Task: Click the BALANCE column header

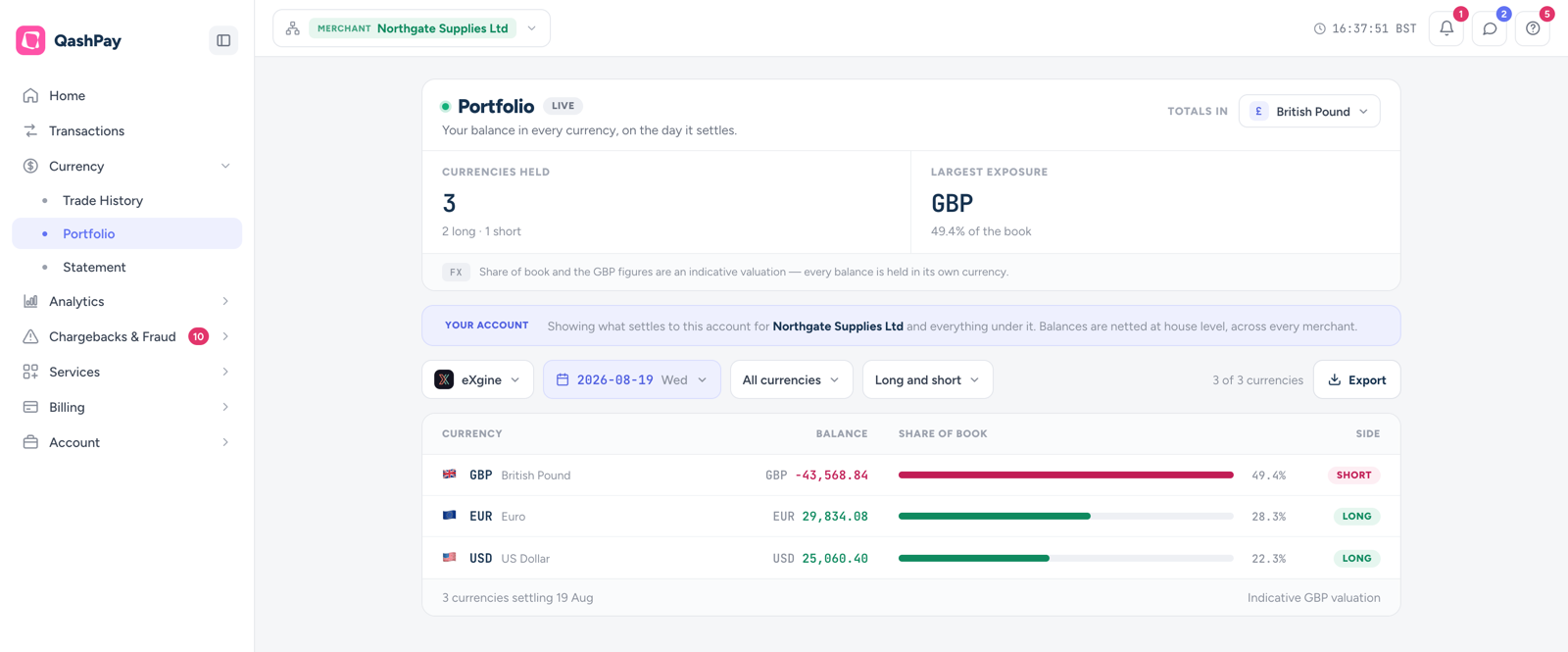Action: click(x=842, y=433)
